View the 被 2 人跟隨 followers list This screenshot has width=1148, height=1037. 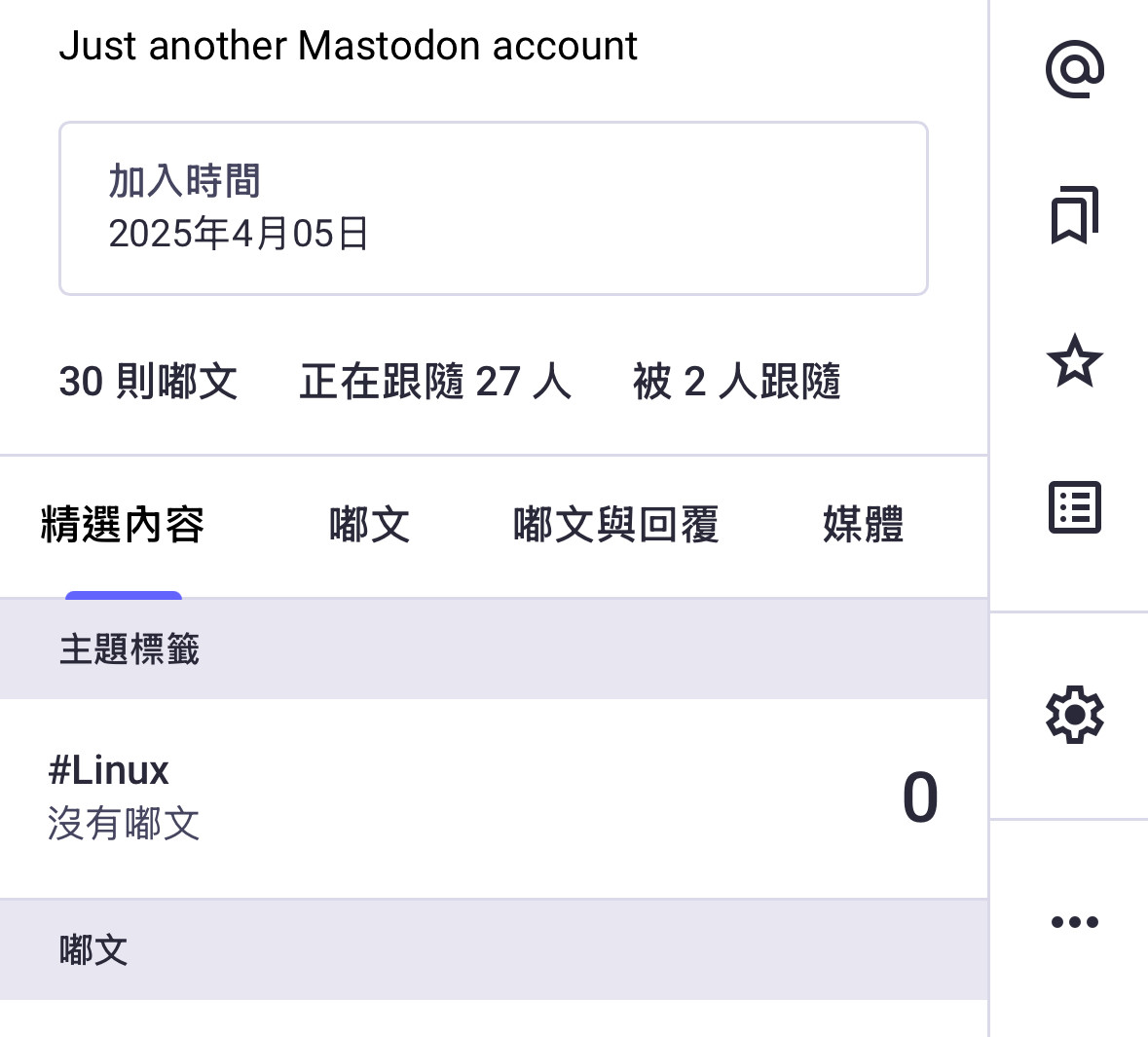pos(736,382)
